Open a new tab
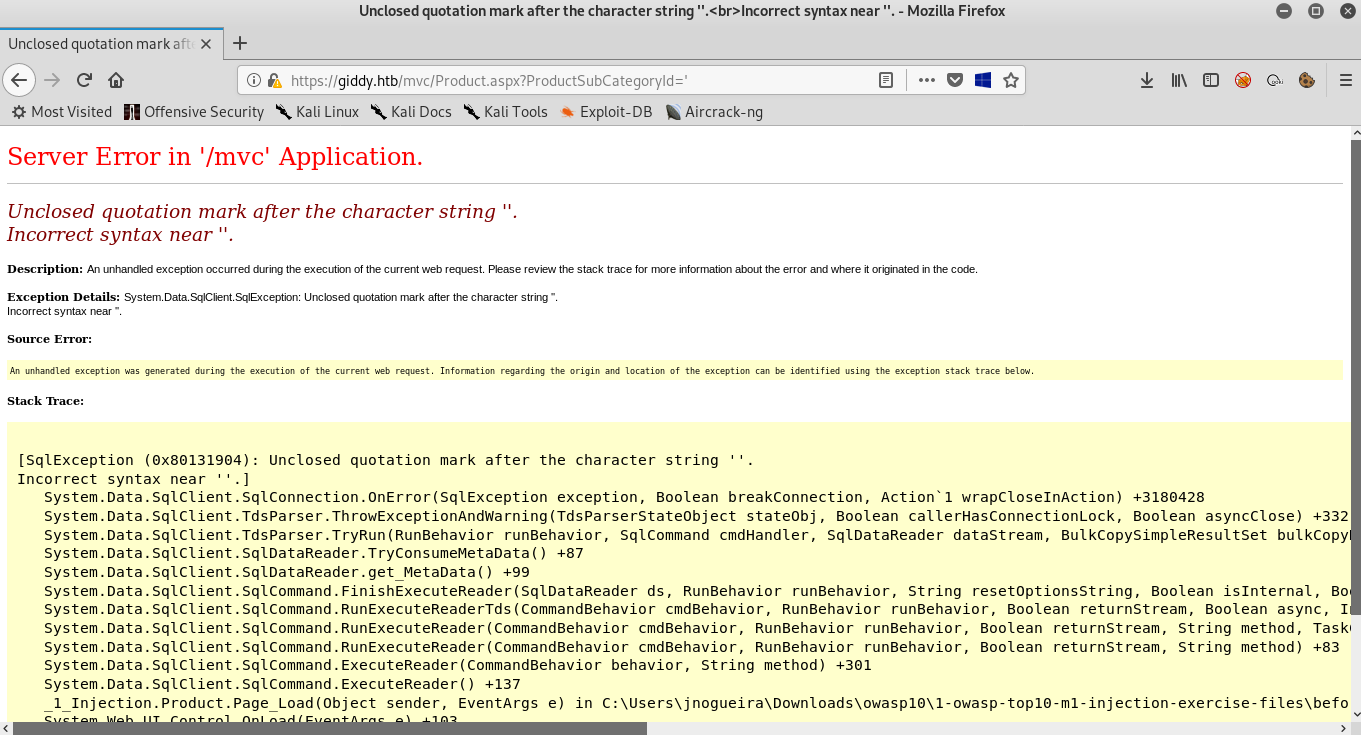Screen dimensions: 1361x735 [240, 43]
